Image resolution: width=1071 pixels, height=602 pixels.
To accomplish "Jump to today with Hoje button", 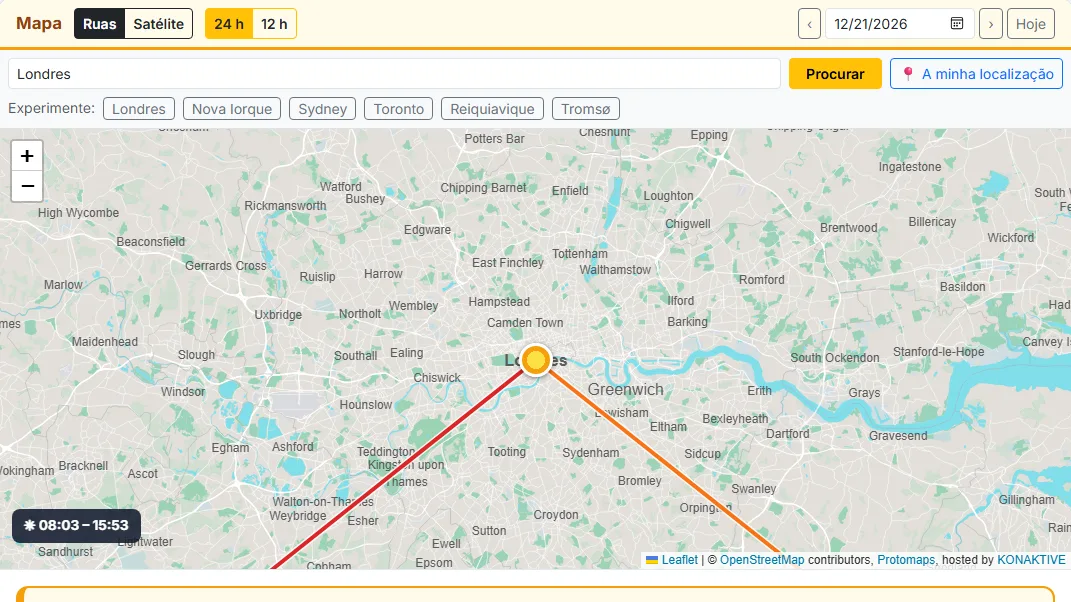I will 1030,24.
